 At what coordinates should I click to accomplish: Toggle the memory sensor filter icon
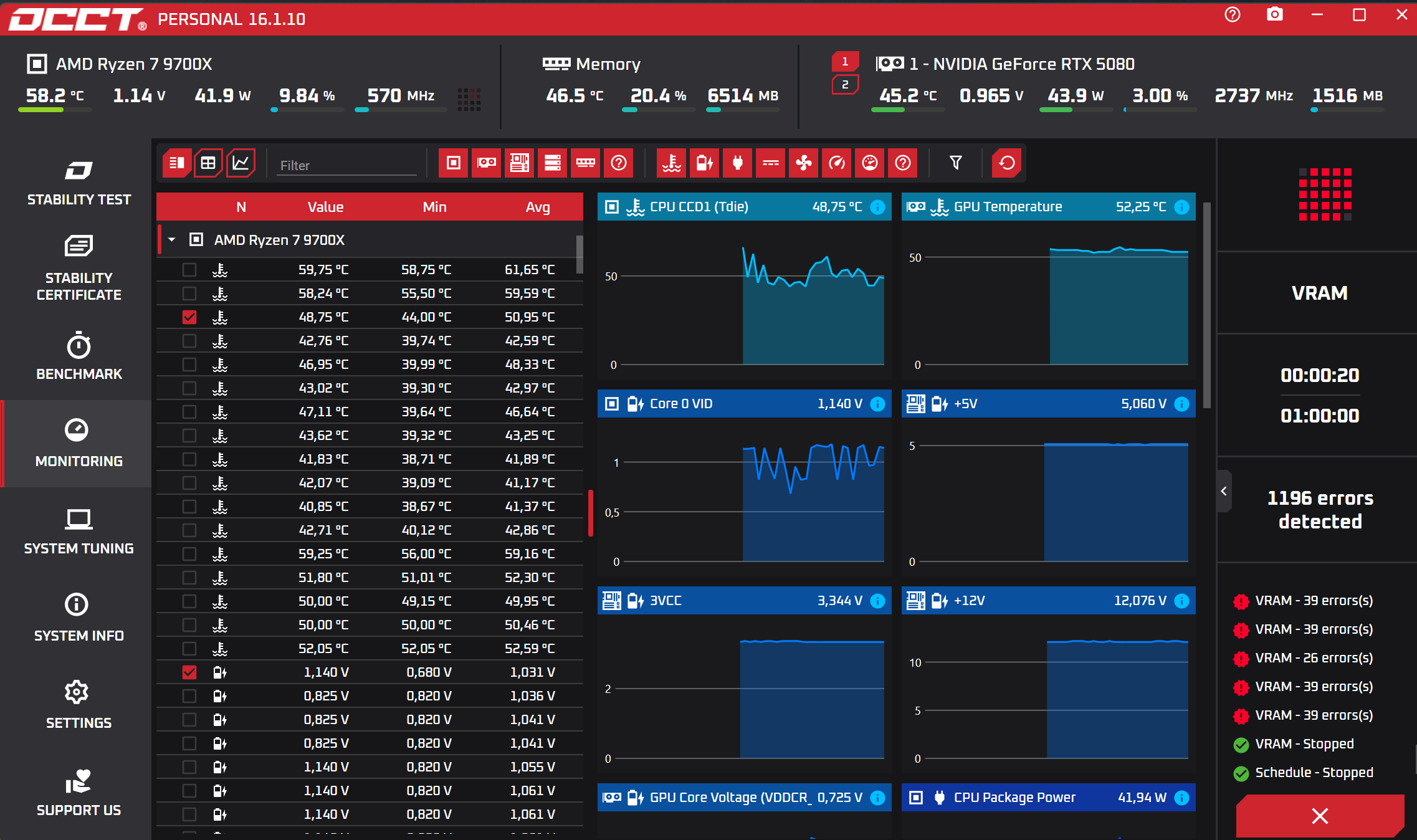coord(585,163)
